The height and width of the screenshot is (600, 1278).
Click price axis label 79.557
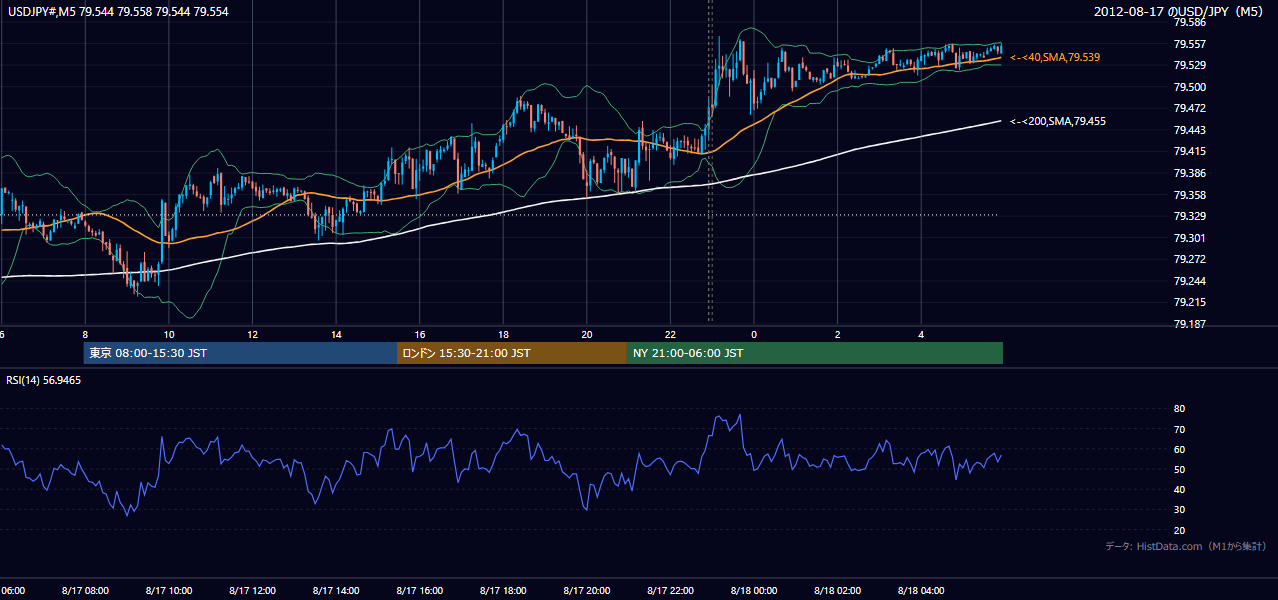tap(1190, 44)
